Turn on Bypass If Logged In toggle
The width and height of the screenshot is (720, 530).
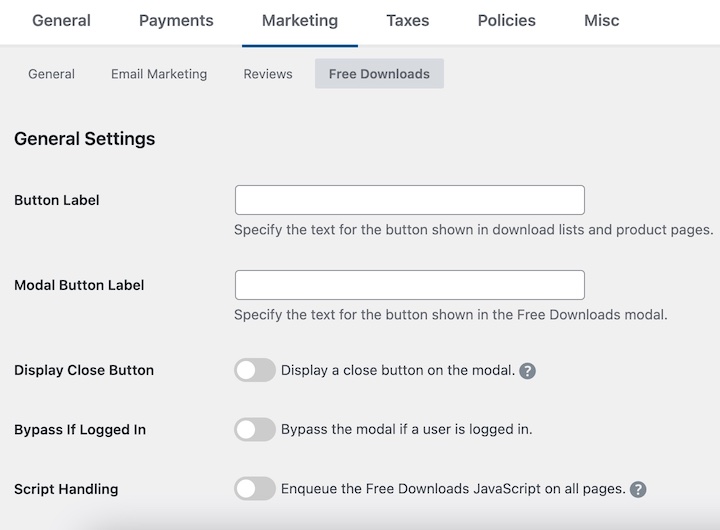pos(255,429)
